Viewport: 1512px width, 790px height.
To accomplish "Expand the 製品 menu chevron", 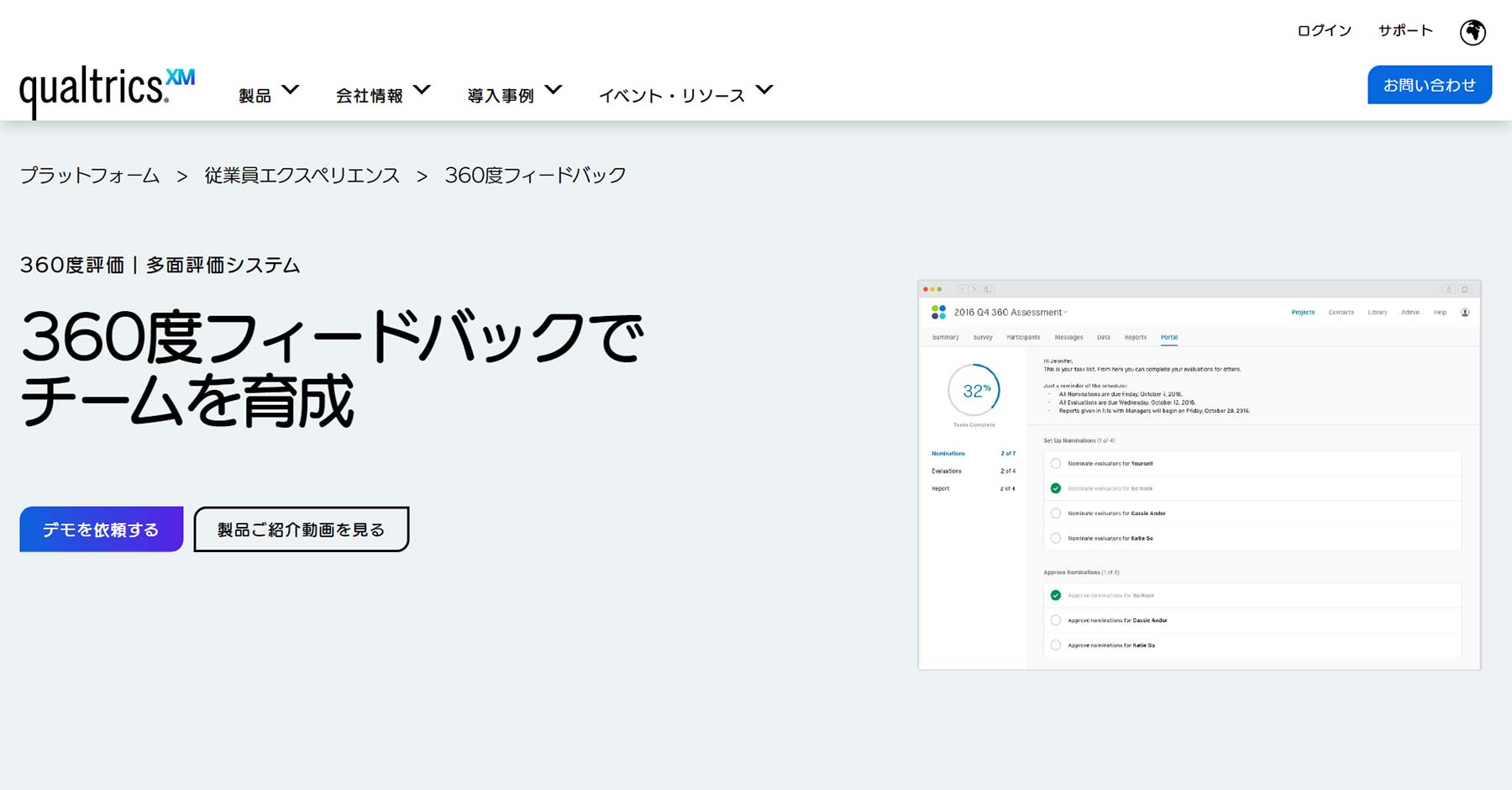I will tap(291, 90).
